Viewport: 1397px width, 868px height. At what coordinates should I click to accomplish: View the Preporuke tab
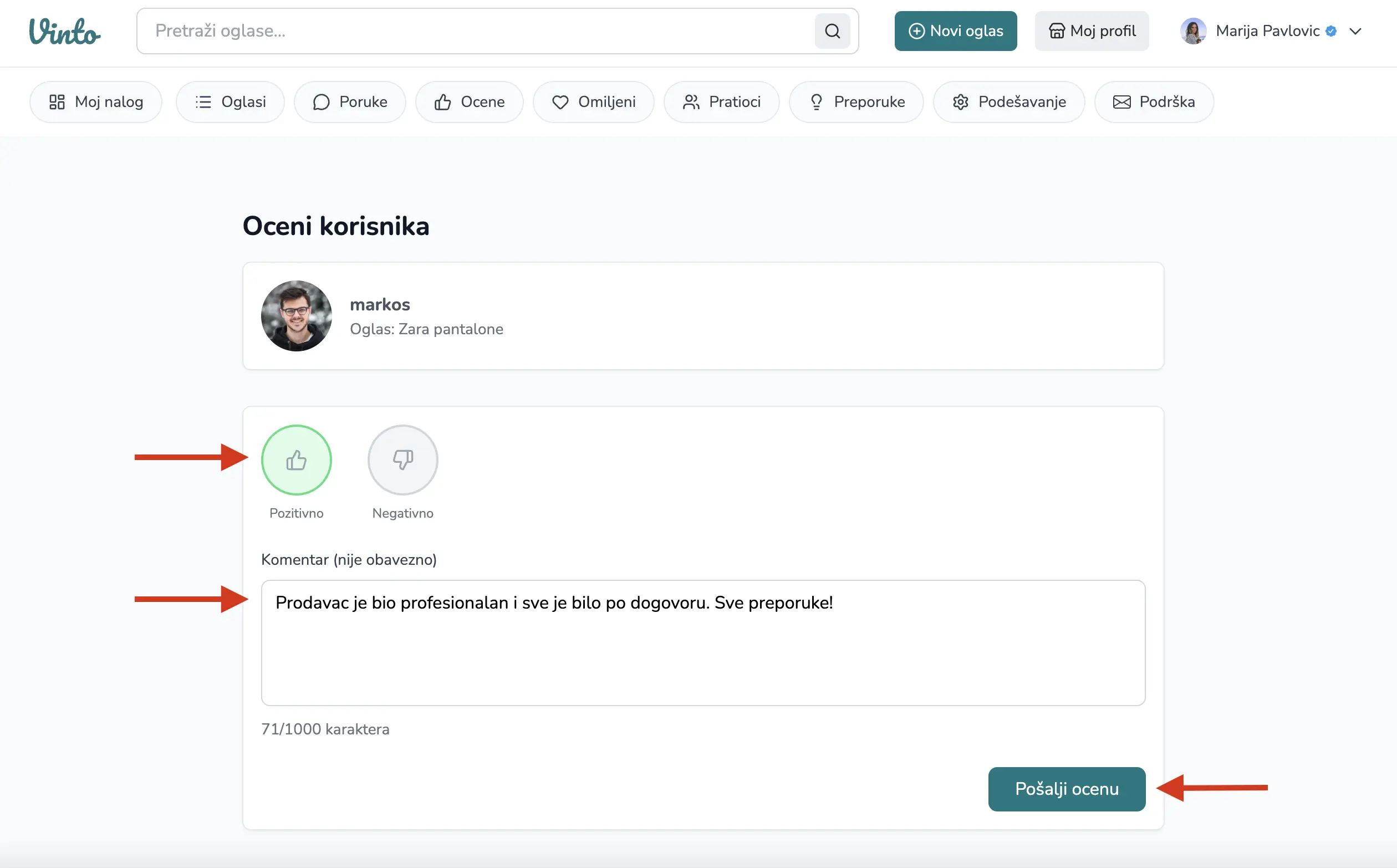(856, 101)
